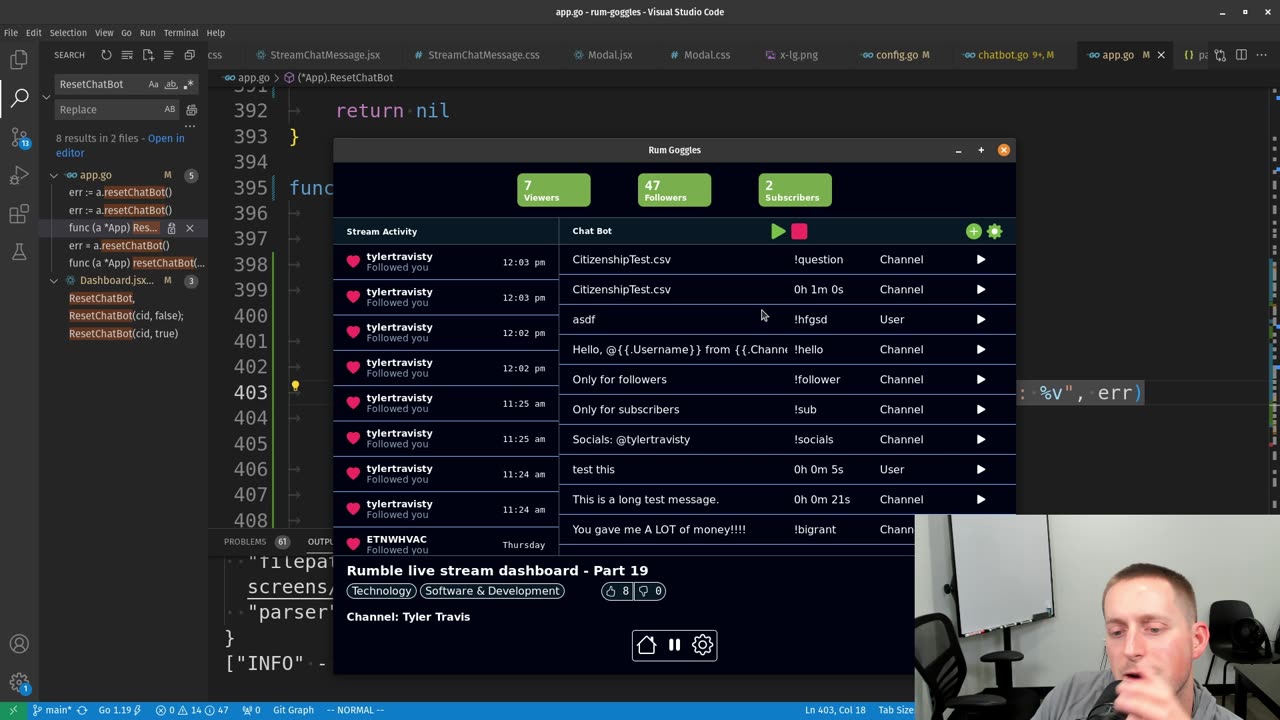Open the Manage gear in activity bar

(x=19, y=683)
